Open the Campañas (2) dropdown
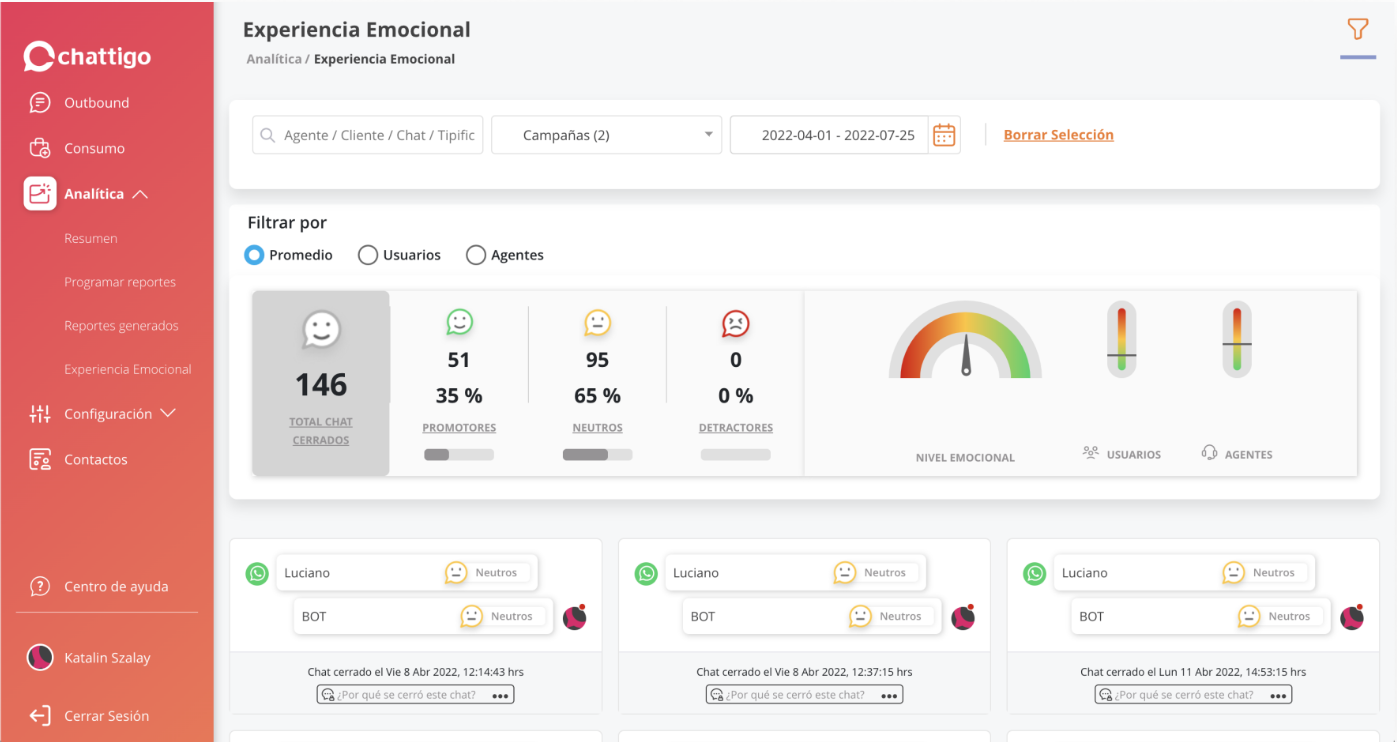This screenshot has width=1397, height=742. pyautogui.click(x=606, y=135)
